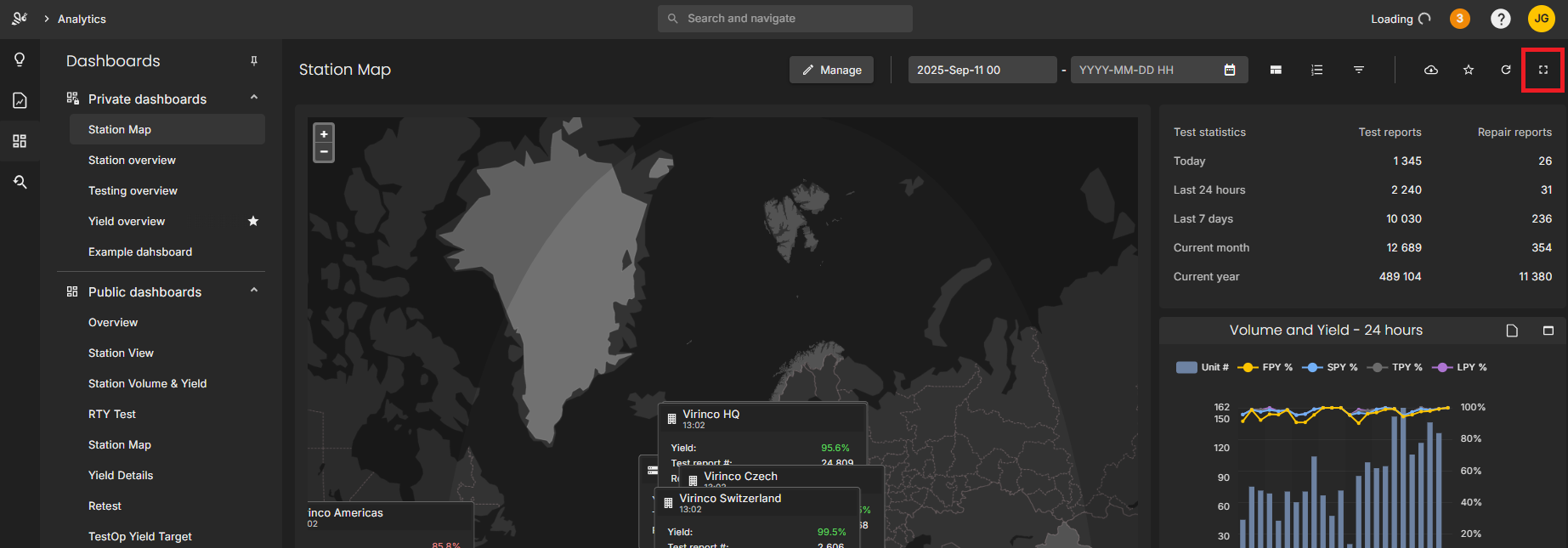Toggle SPY % series in legend
The width and height of the screenshot is (1568, 548).
[1330, 367]
